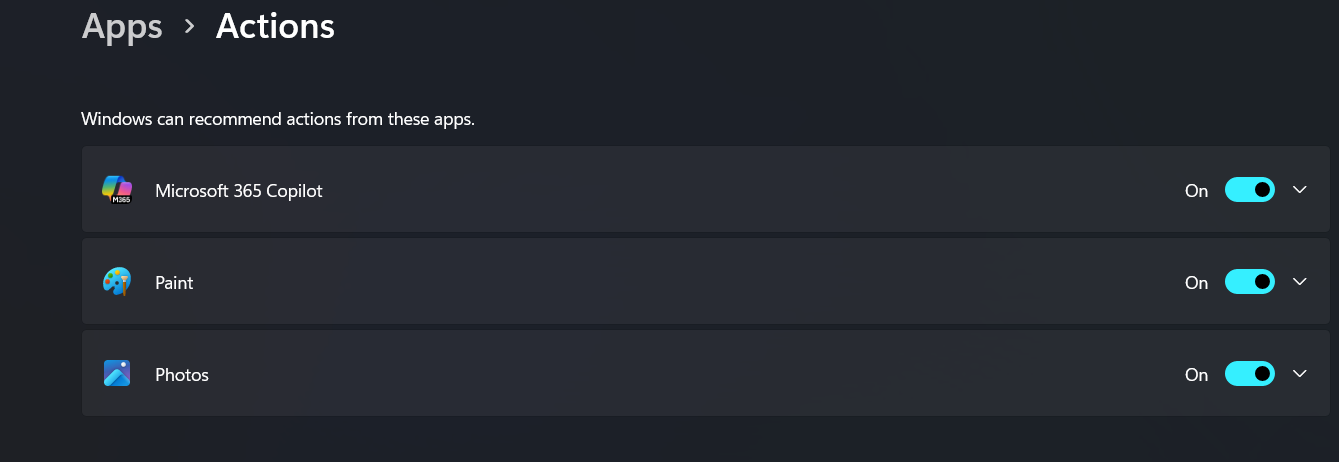Click the Microsoft 365 Copilot app icon
The height and width of the screenshot is (462, 1339).
click(117, 190)
